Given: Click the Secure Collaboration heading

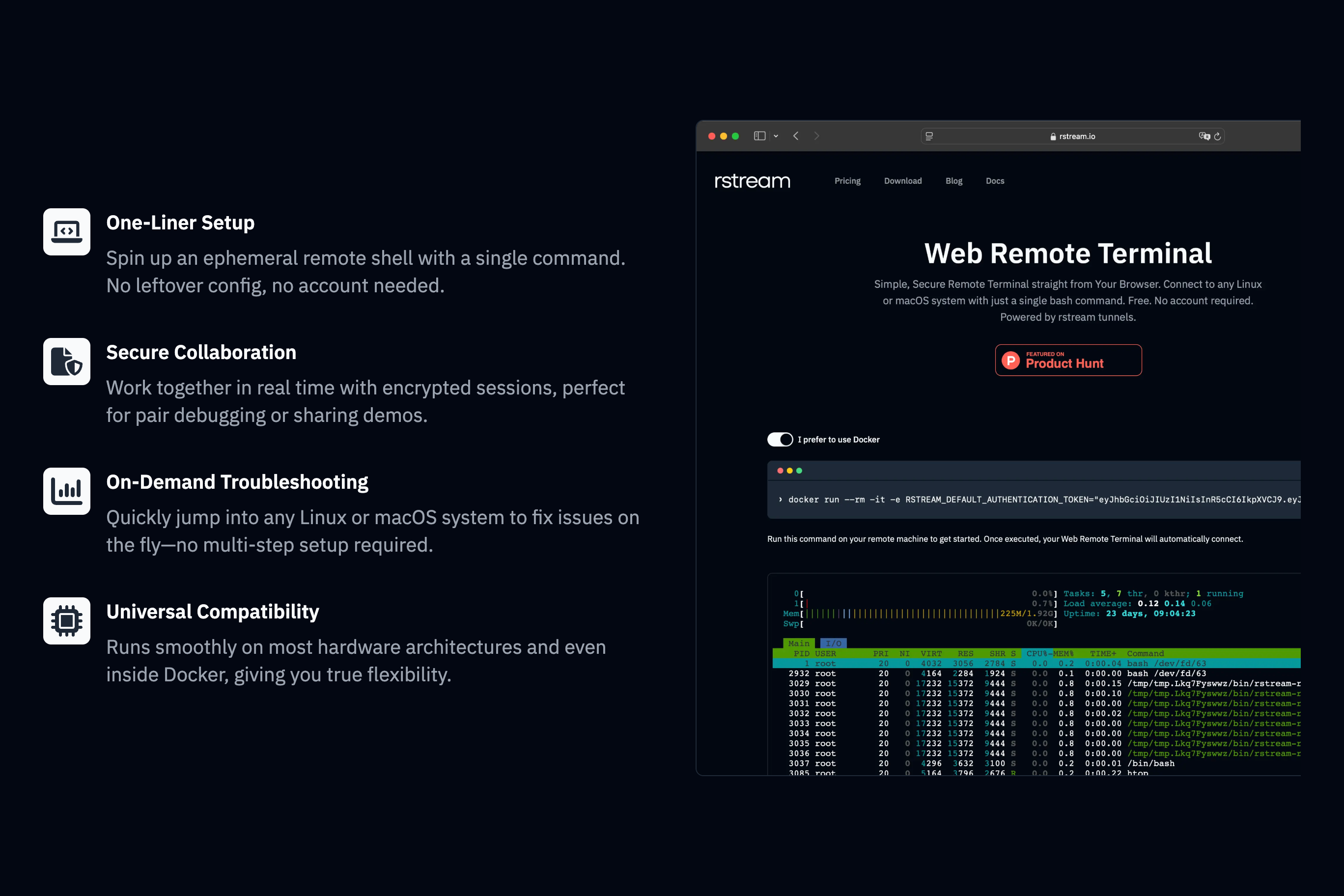Looking at the screenshot, I should (201, 352).
